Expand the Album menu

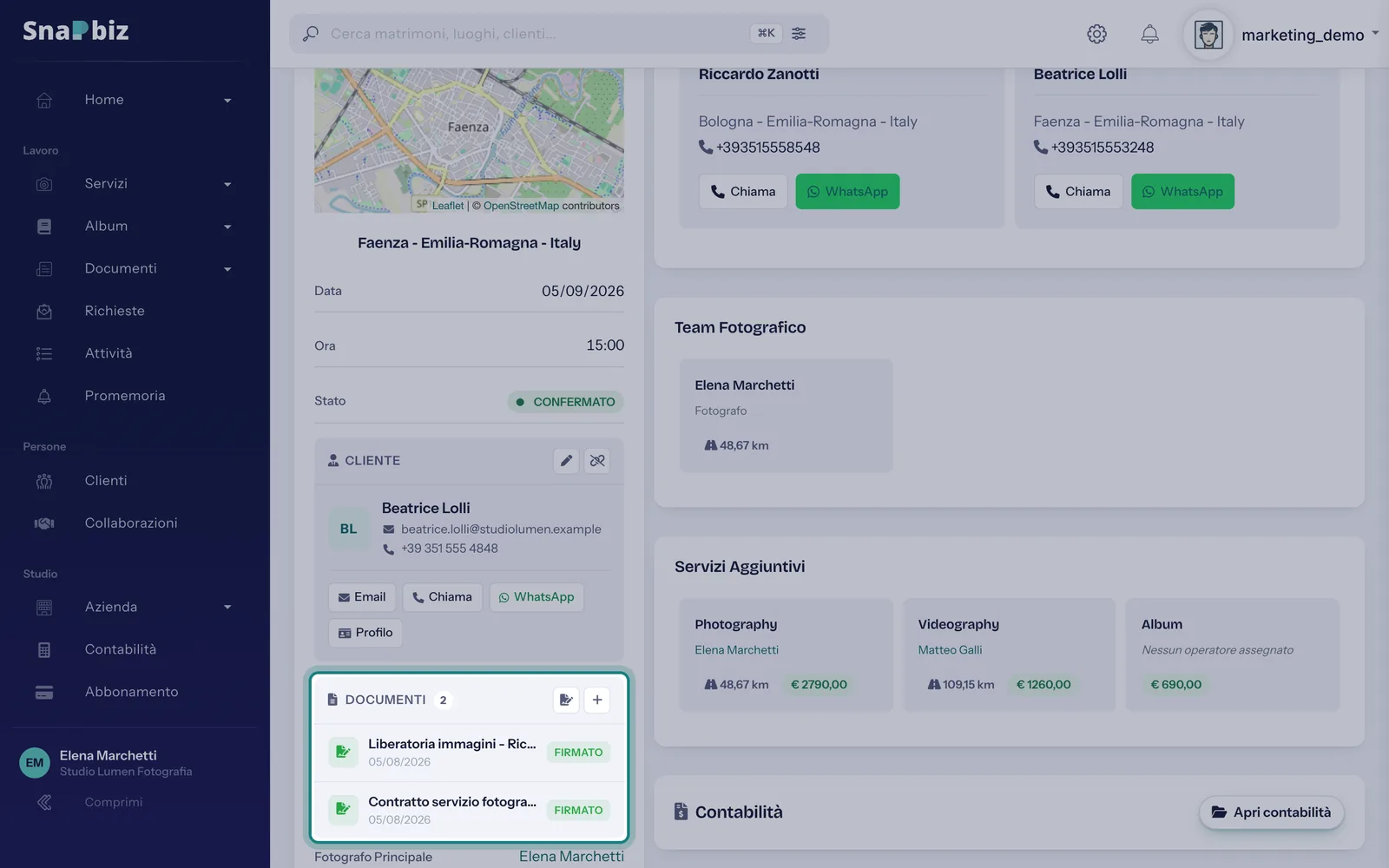point(134,227)
